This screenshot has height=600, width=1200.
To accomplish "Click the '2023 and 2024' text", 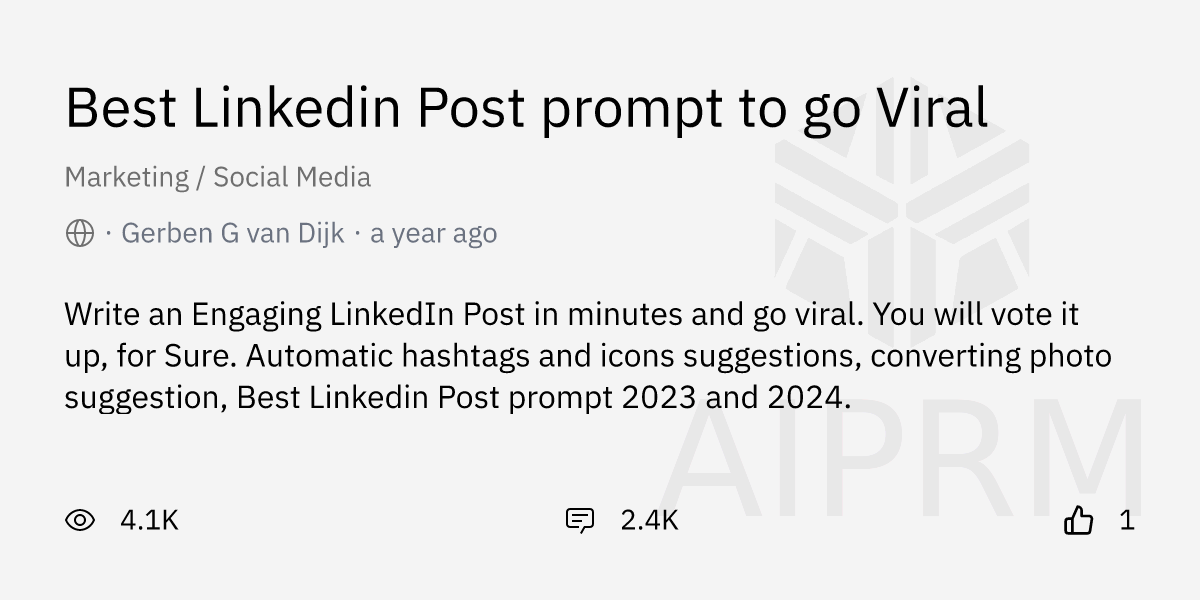I will 736,397.
